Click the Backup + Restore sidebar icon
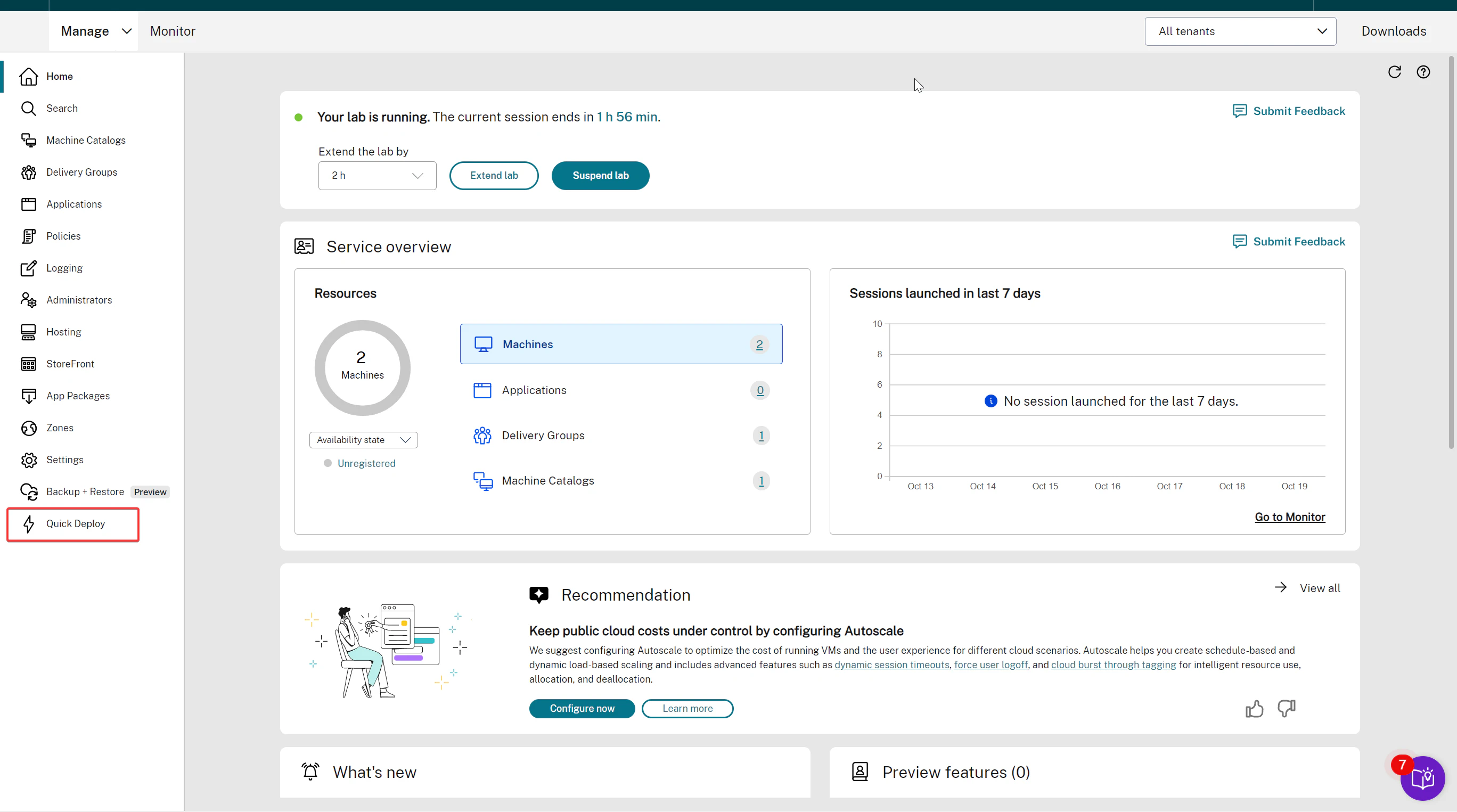Image resolution: width=1457 pixels, height=812 pixels. pyautogui.click(x=28, y=491)
